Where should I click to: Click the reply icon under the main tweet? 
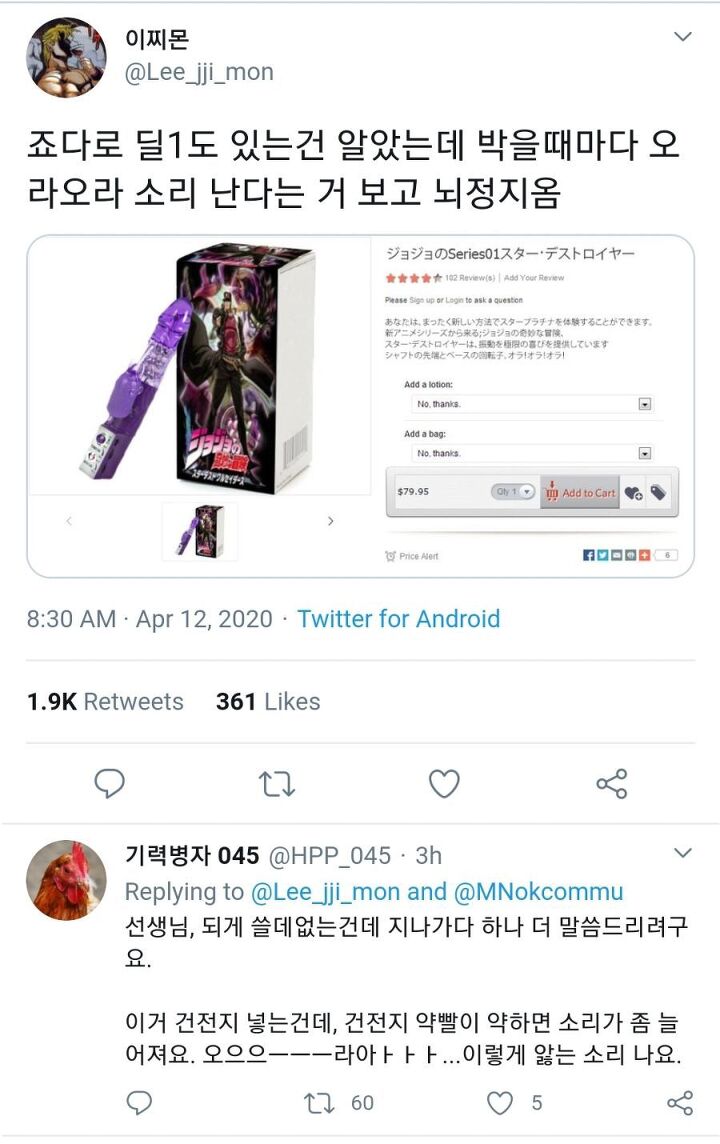pyautogui.click(x=109, y=784)
